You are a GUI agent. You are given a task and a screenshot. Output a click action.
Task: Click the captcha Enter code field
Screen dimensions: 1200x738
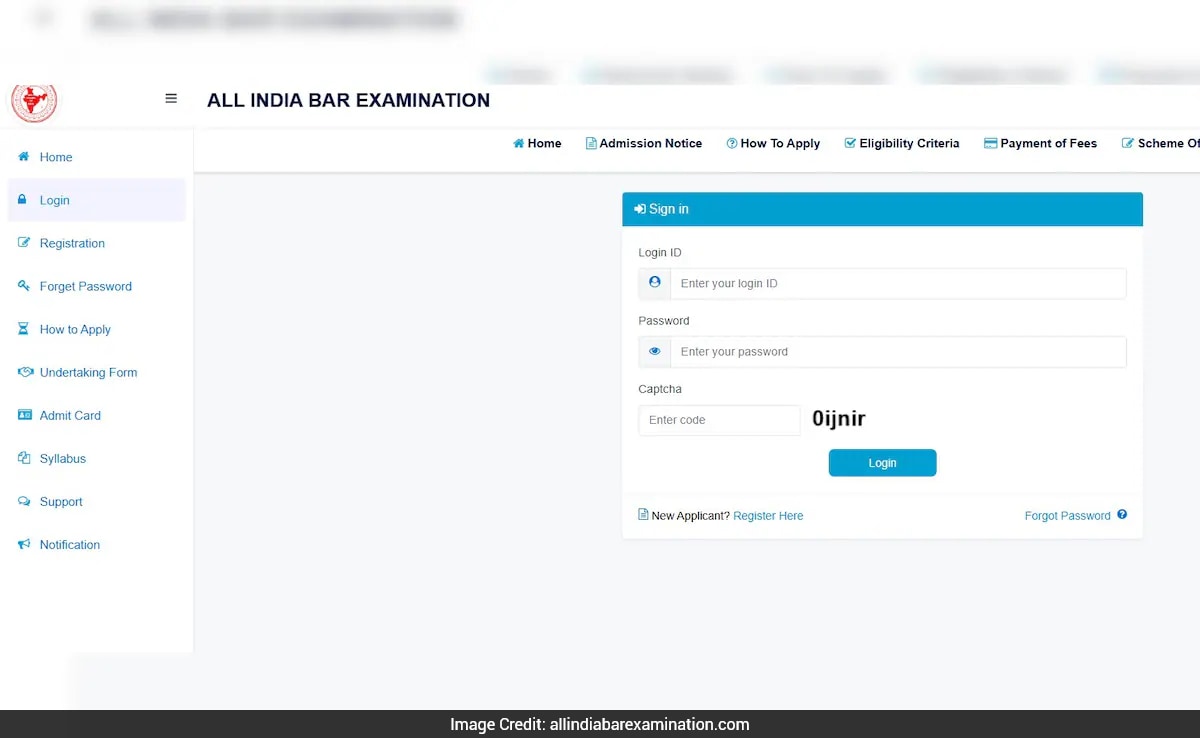pos(718,420)
